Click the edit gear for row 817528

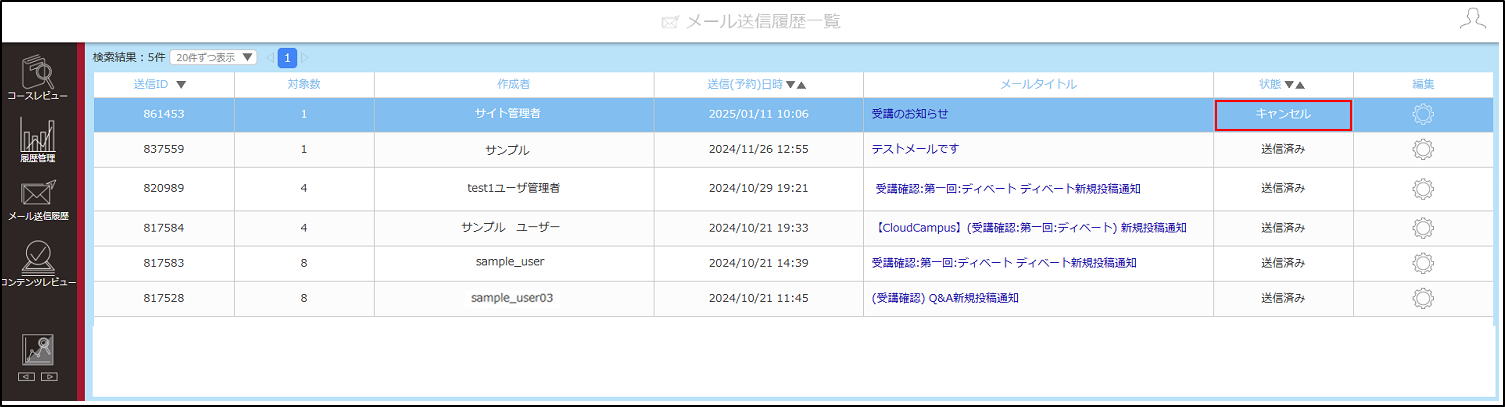(x=1423, y=298)
